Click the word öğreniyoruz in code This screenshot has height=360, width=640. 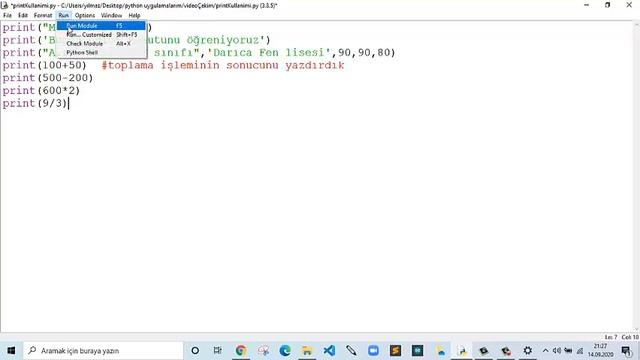pos(223,40)
